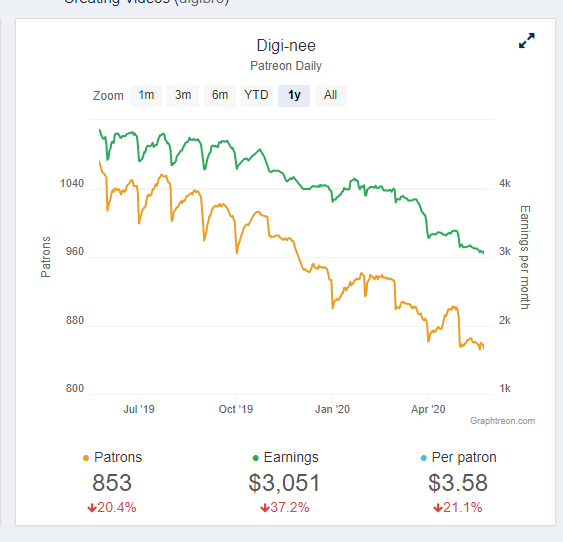Click the Jul '19 axis label

tap(139, 409)
